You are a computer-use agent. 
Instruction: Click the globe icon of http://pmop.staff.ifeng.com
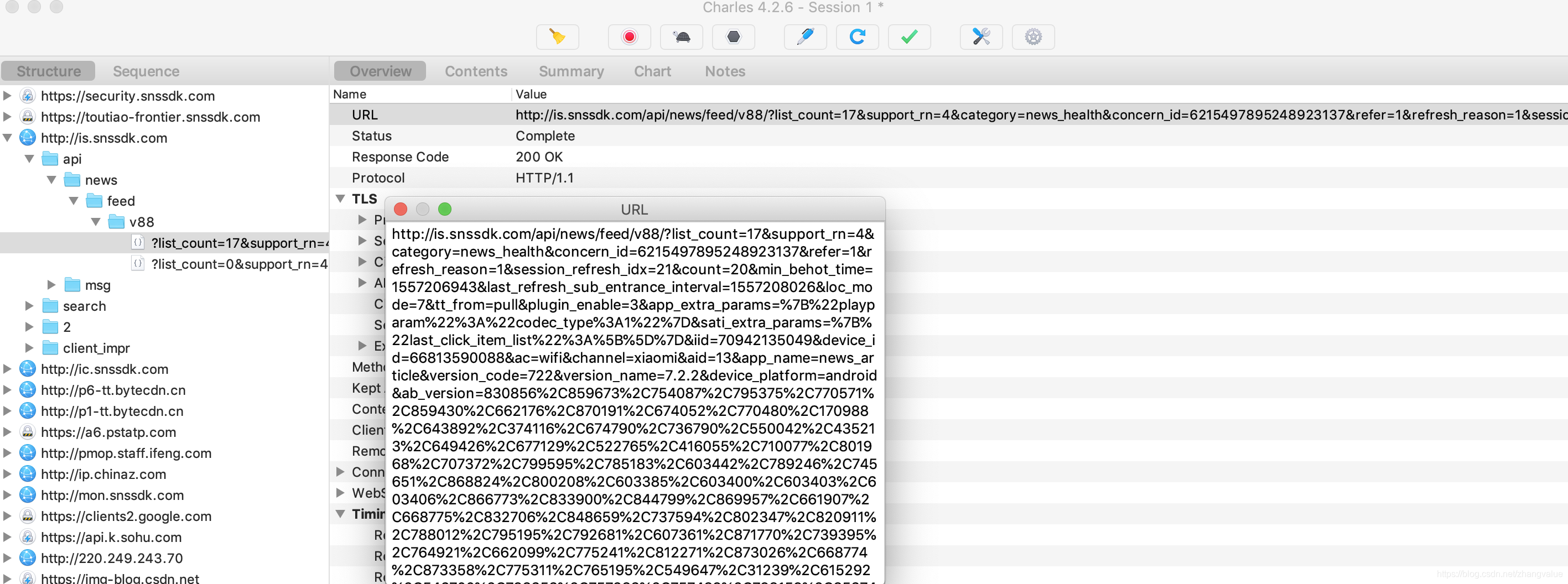click(28, 452)
